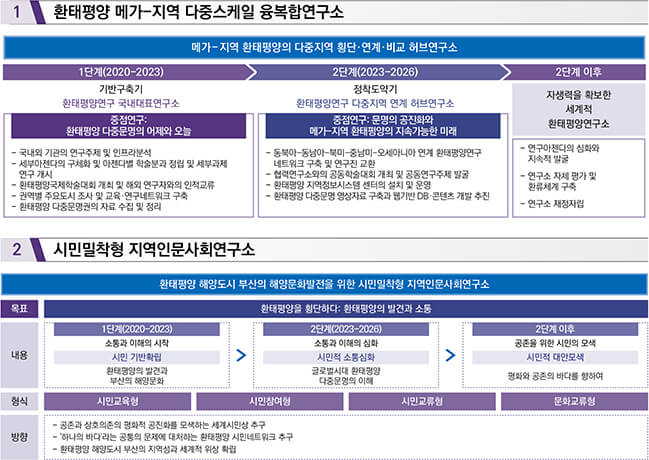Click the bar '환태평양을 횡단하다: 환태평양의 발견과 소통'
Image resolution: width=649 pixels, height=460 pixels.
(346, 309)
